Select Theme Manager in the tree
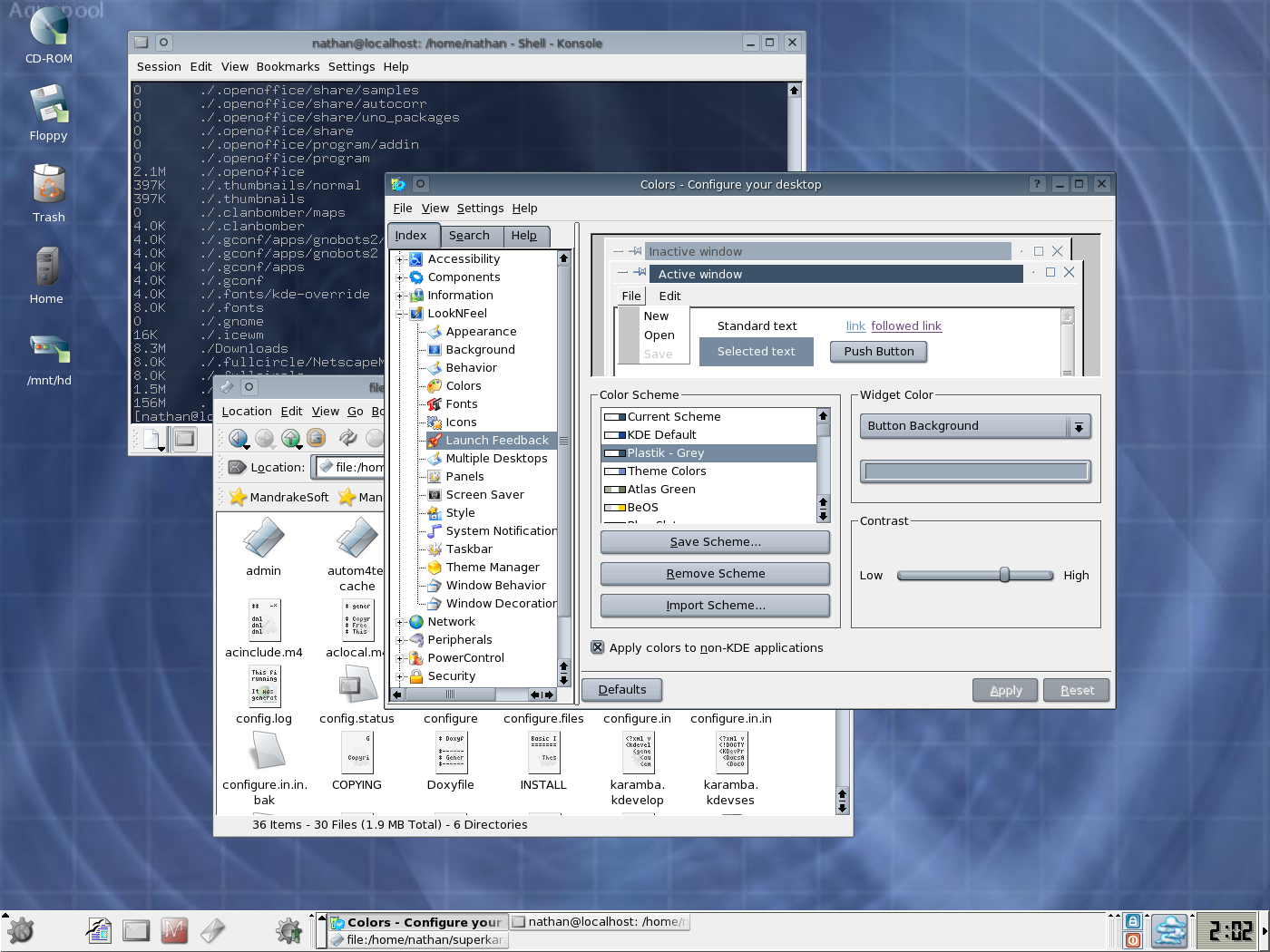The image size is (1270, 952). point(493,568)
